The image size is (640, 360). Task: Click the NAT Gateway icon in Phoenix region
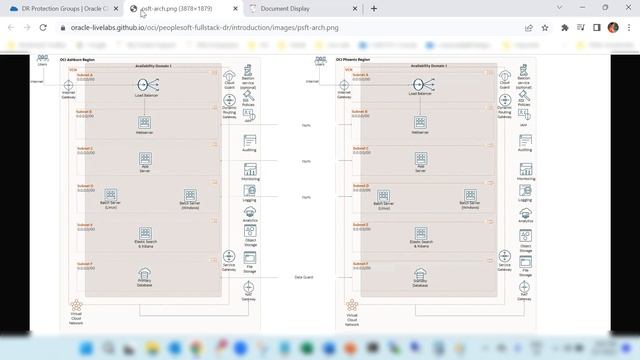point(524,287)
